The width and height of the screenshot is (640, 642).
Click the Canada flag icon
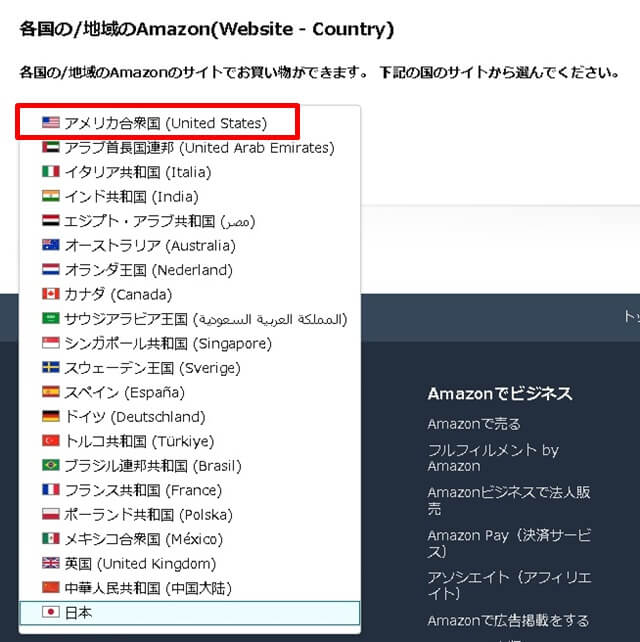pyautogui.click(x=51, y=295)
